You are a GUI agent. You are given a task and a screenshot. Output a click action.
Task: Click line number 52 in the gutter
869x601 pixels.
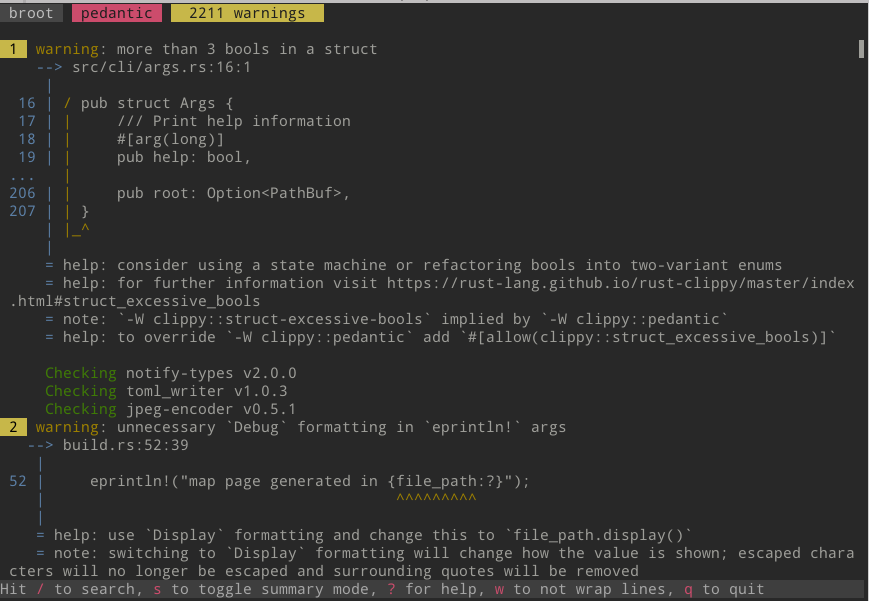pos(18,481)
